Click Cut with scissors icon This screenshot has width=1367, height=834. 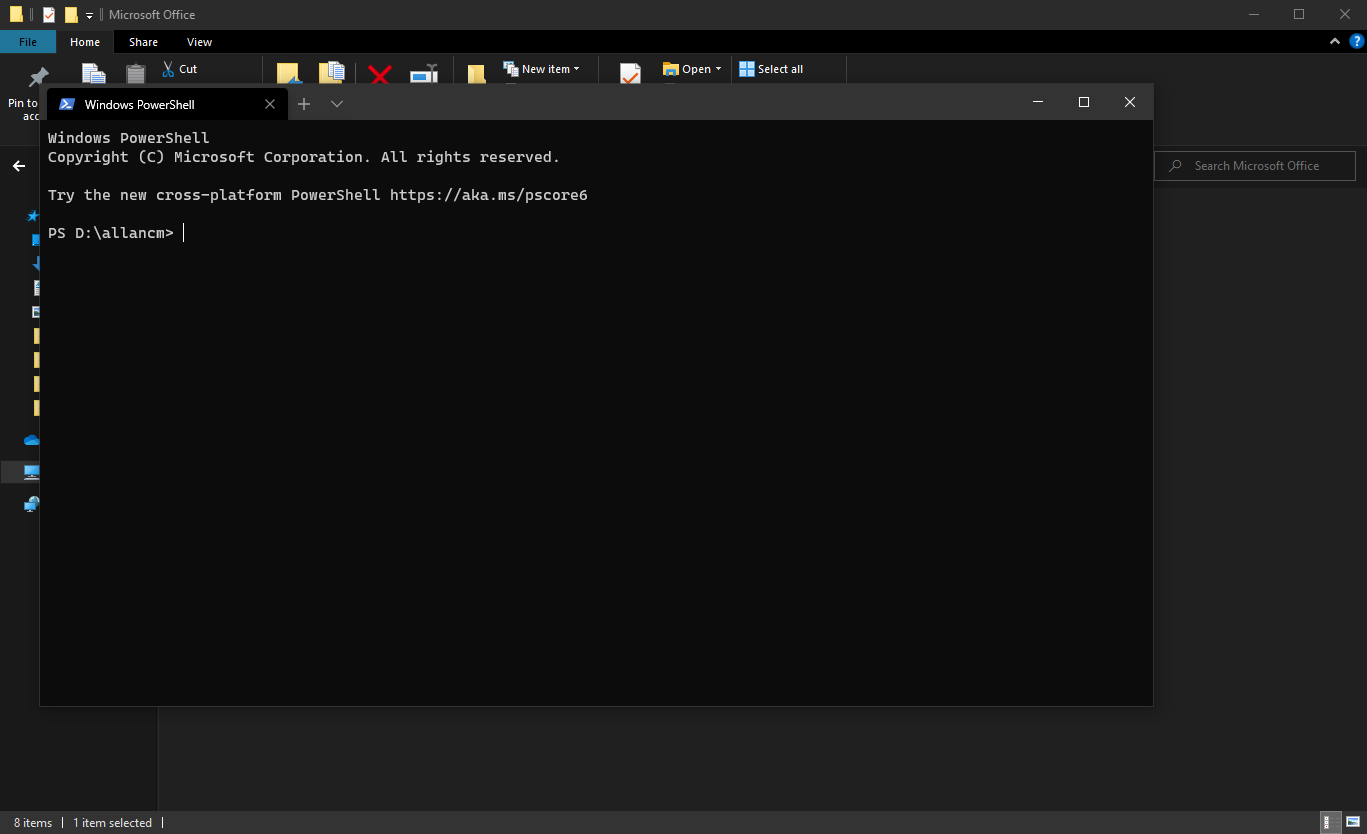[x=179, y=69]
